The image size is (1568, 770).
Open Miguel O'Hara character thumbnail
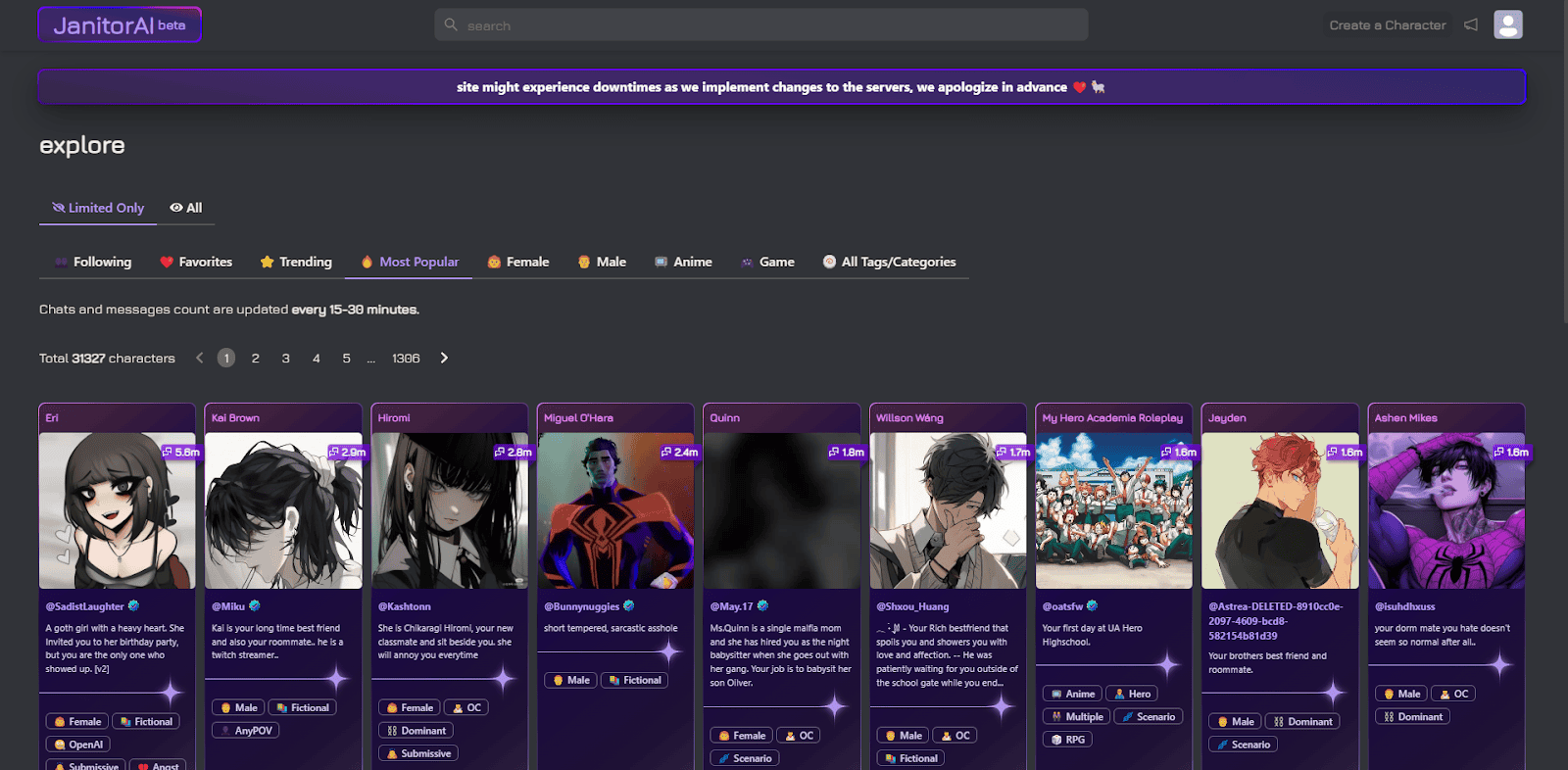coord(615,510)
